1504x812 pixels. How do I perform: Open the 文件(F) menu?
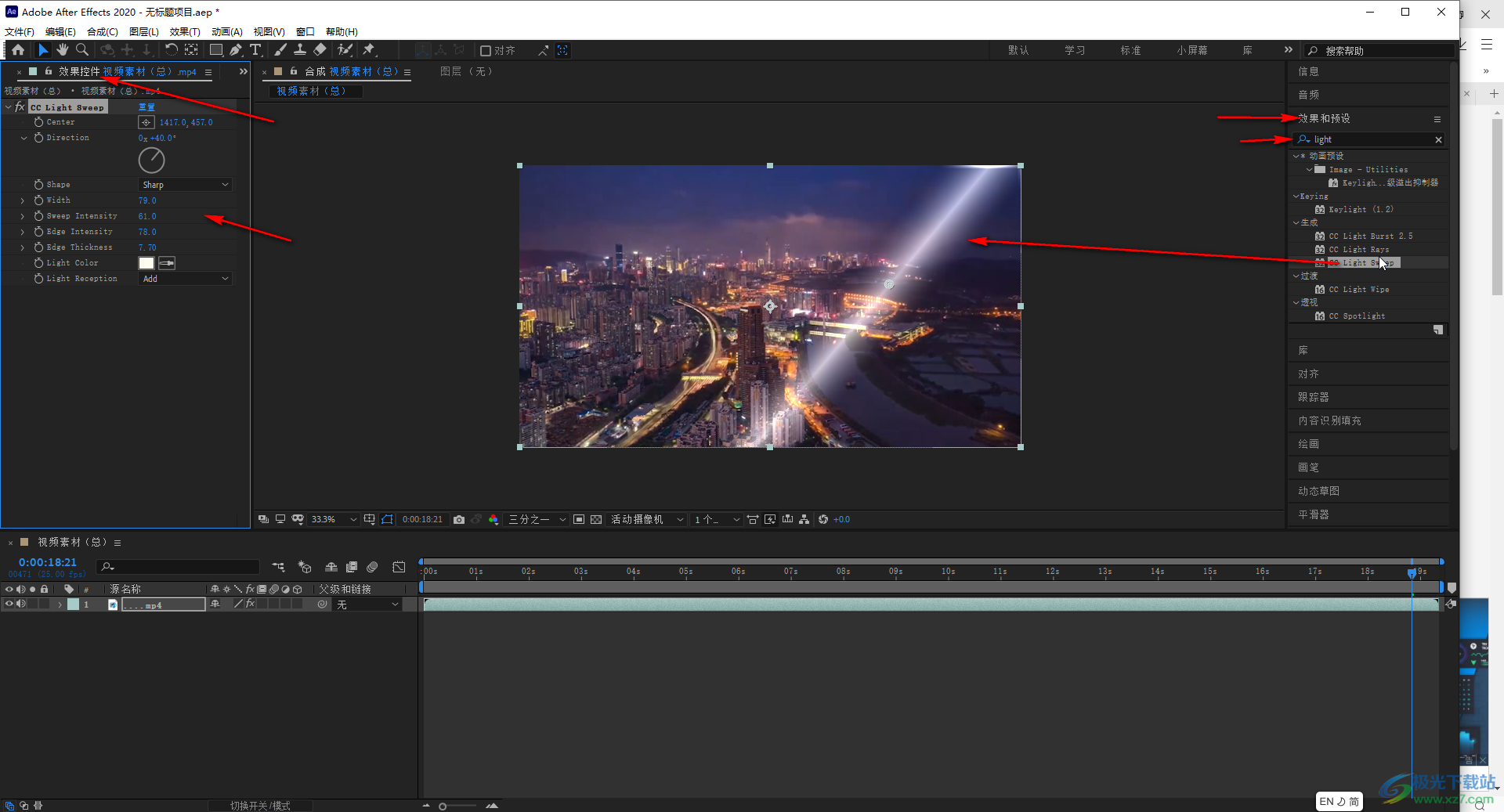click(x=20, y=32)
